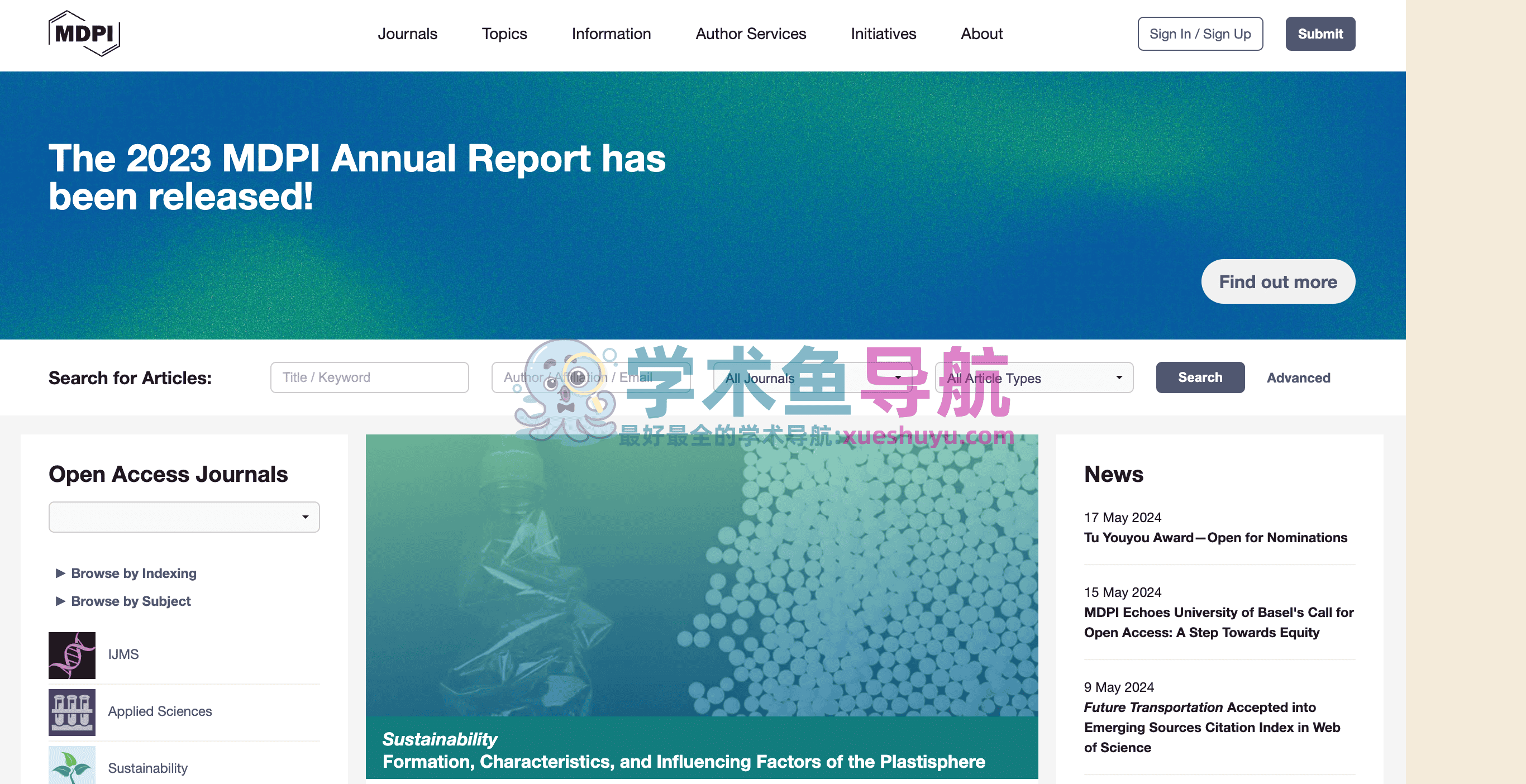Open the All Article Types dropdown
The height and width of the screenshot is (784, 1526).
(x=1034, y=378)
